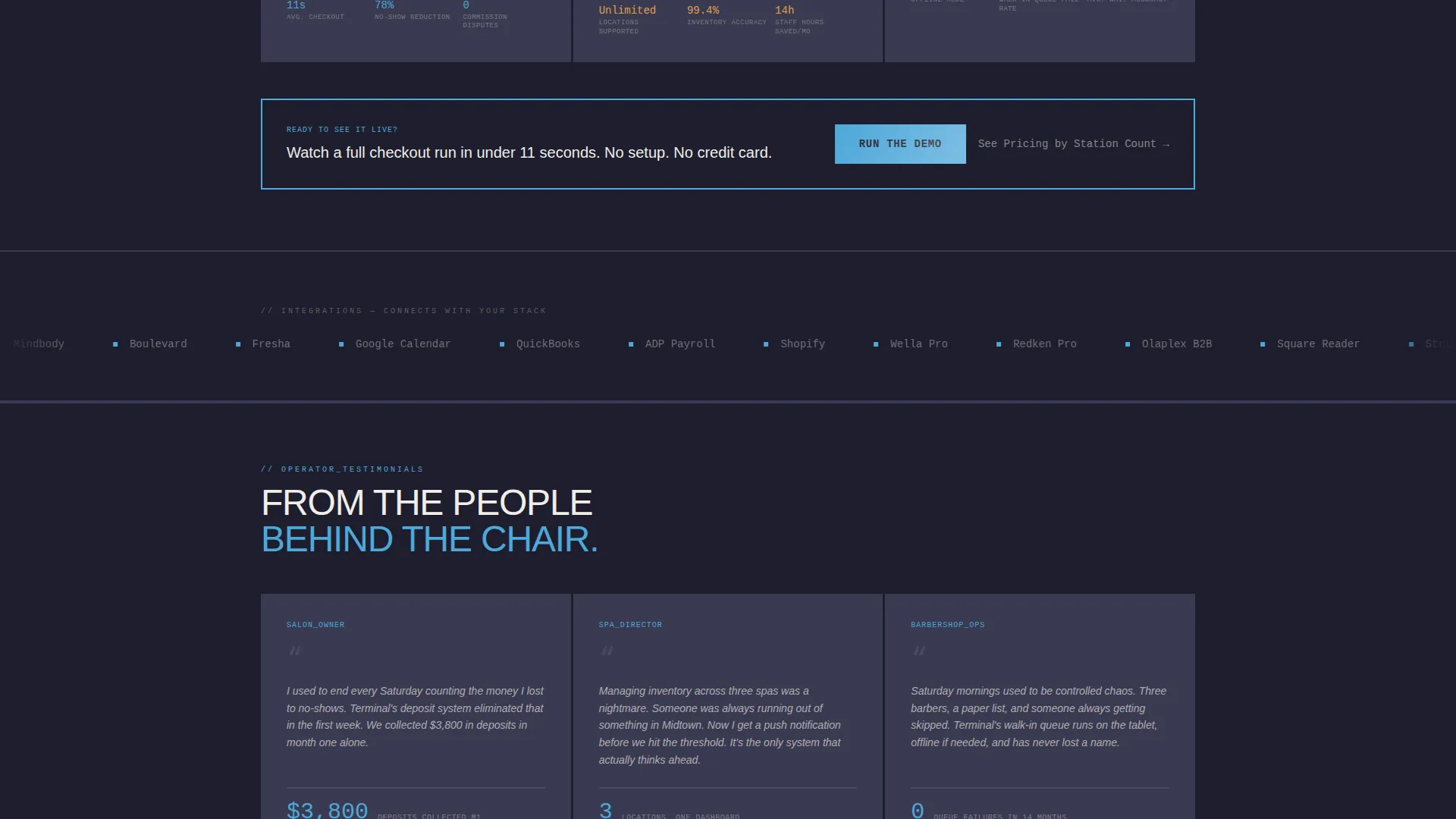The width and height of the screenshot is (1456, 819).
Task: Select the Boulevard integration name
Action: 158,344
